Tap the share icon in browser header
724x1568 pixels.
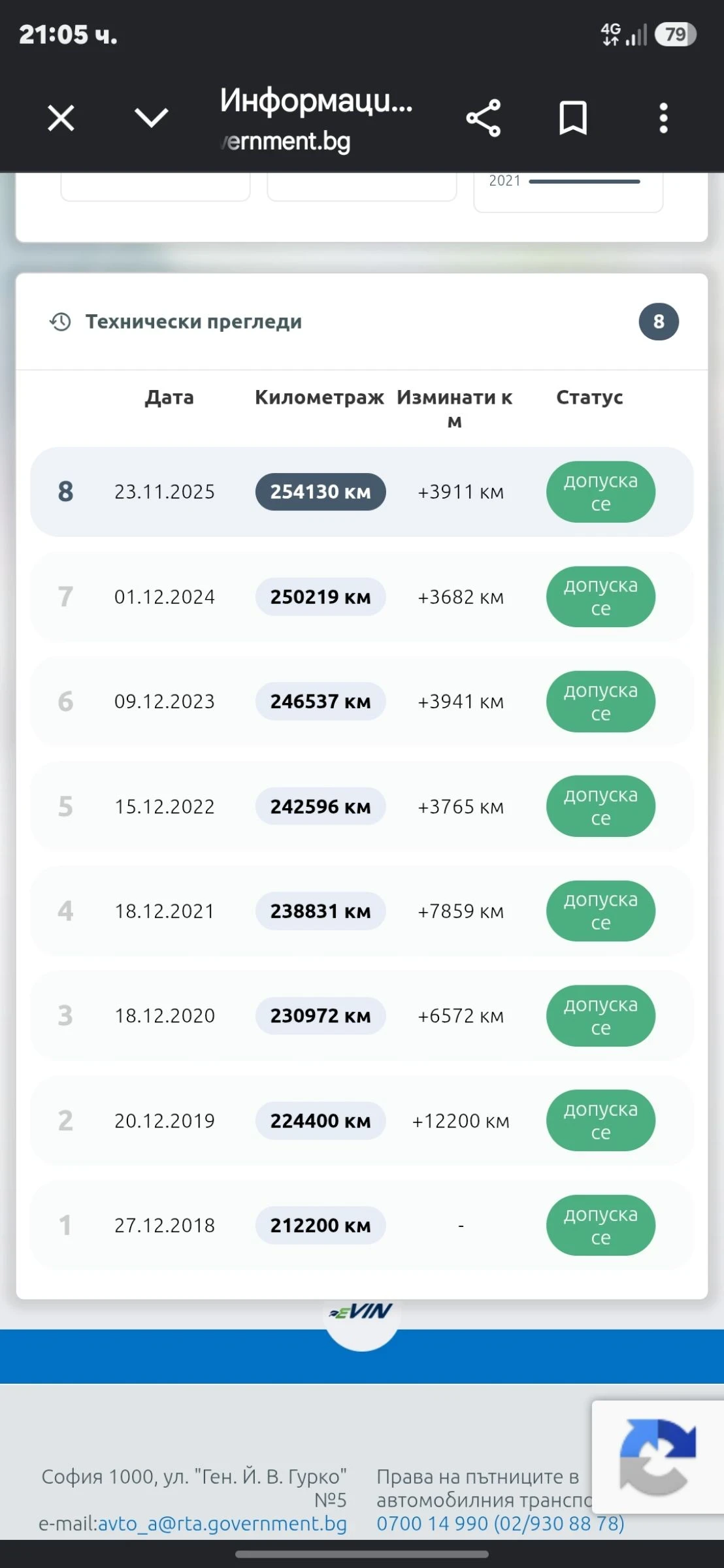click(483, 118)
